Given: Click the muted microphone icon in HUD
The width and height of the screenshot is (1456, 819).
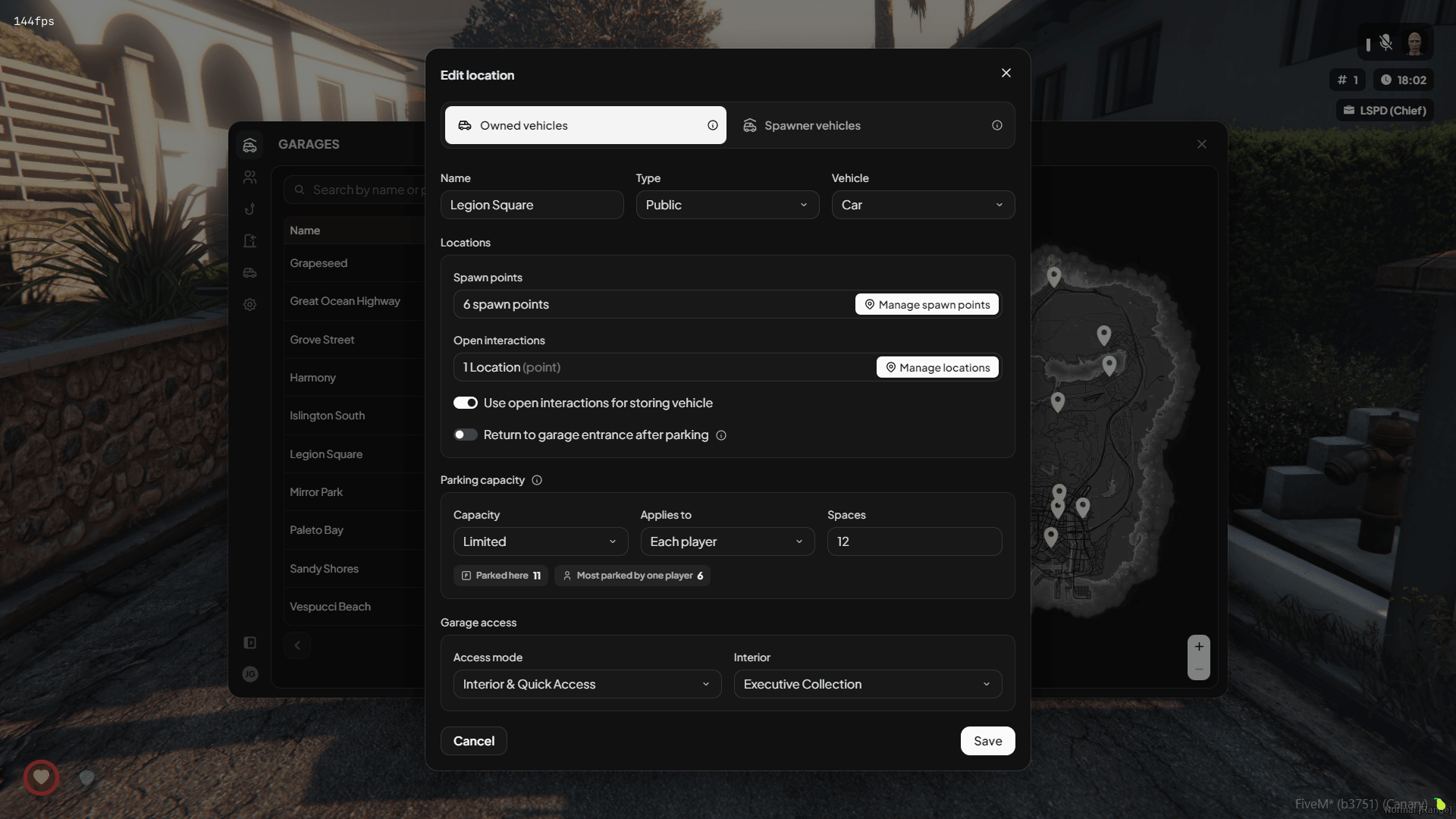Looking at the screenshot, I should (x=1385, y=42).
